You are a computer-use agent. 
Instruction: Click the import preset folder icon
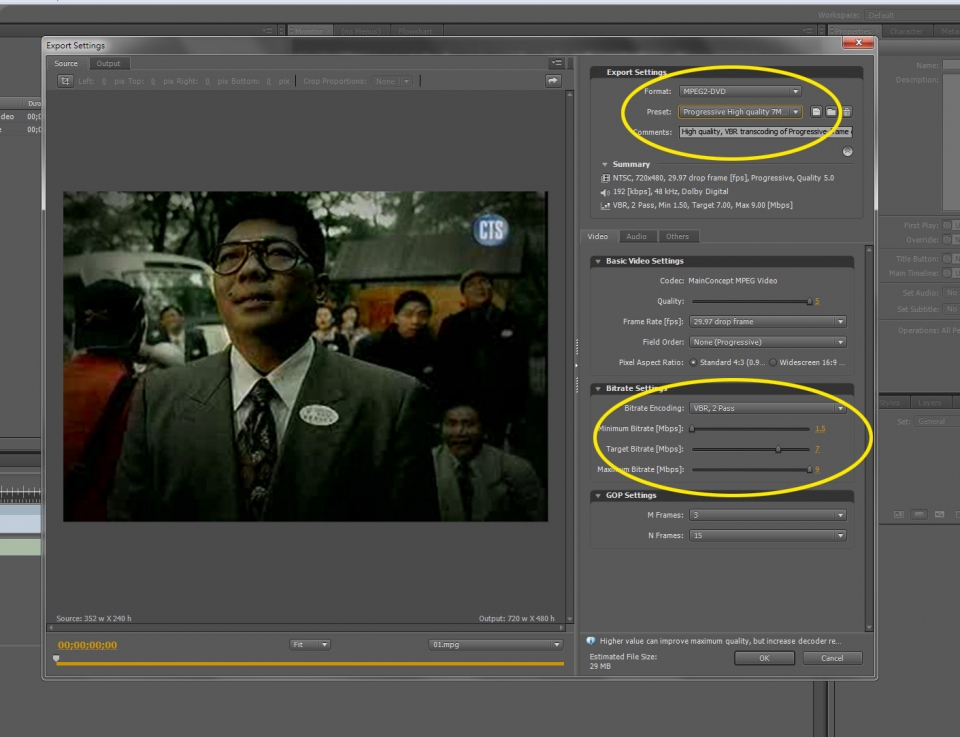click(x=831, y=112)
